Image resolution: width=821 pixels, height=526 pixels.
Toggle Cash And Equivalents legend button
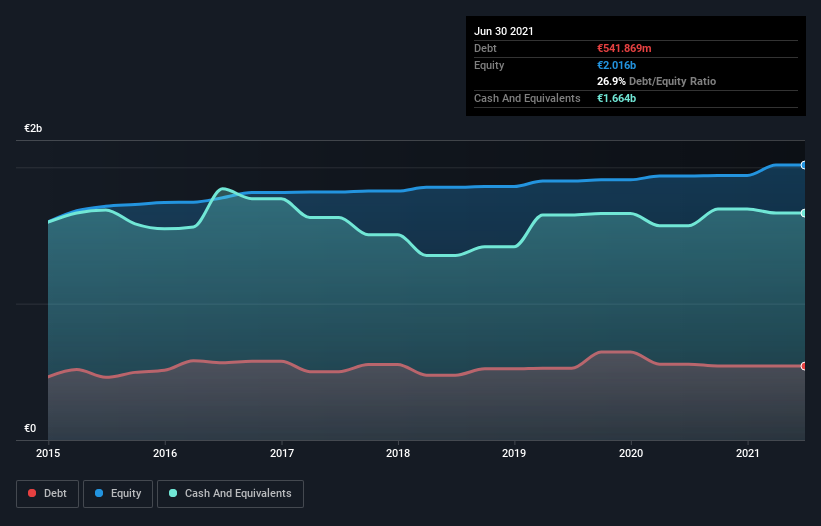coord(230,494)
